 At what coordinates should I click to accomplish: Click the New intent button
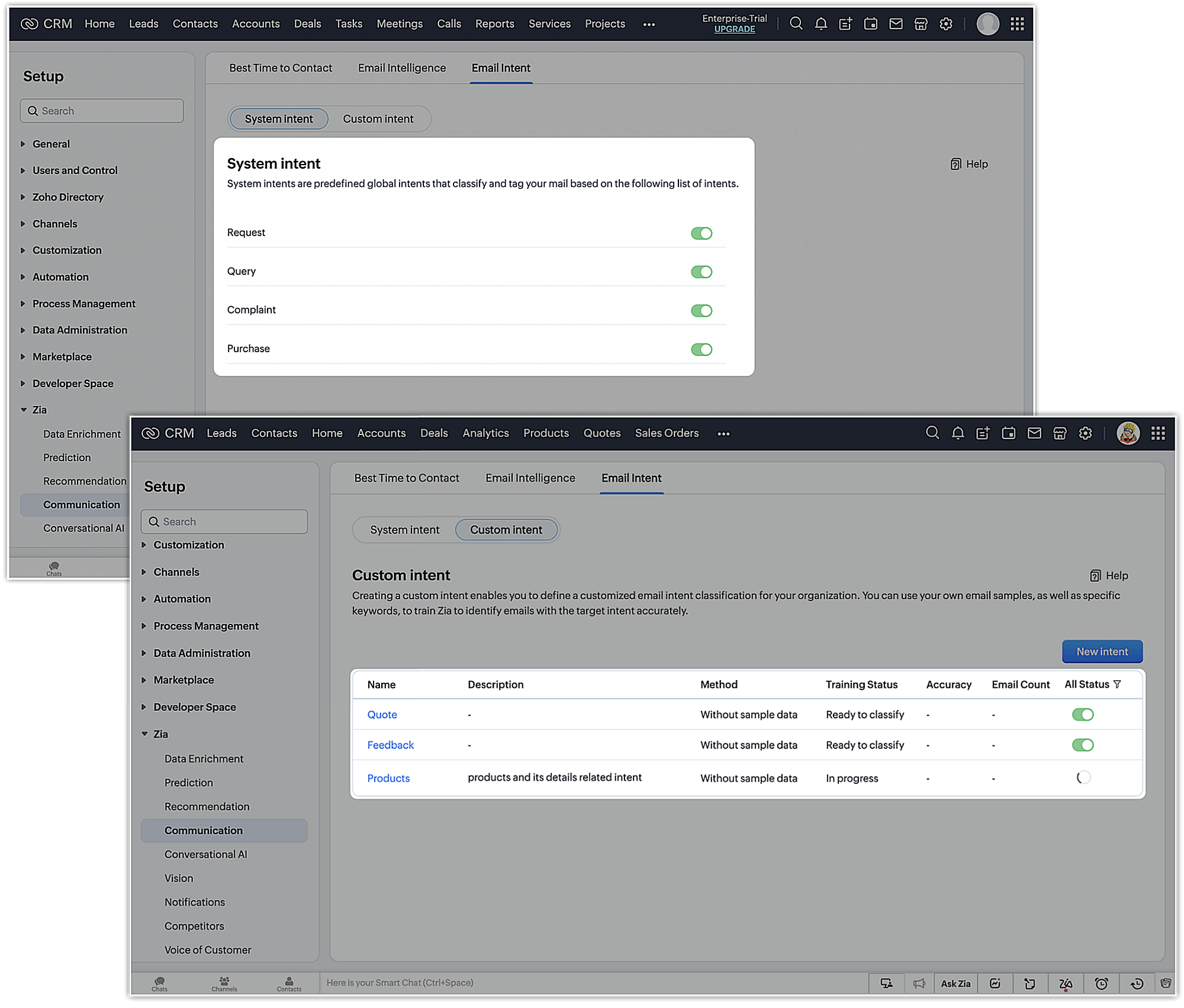pos(1101,651)
